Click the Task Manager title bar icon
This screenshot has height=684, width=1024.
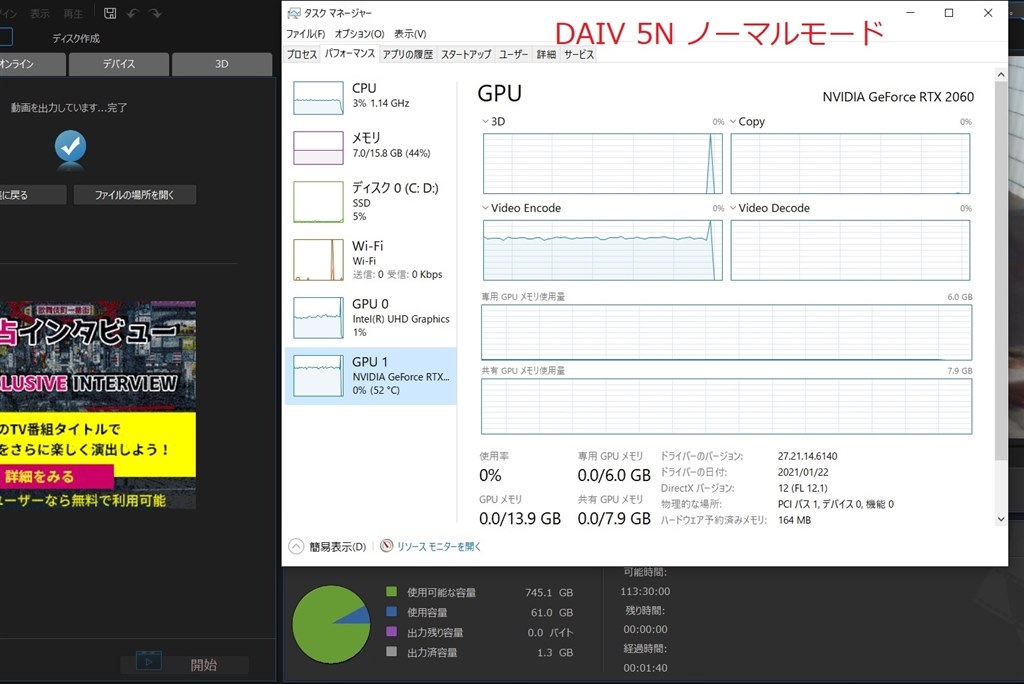pyautogui.click(x=294, y=13)
